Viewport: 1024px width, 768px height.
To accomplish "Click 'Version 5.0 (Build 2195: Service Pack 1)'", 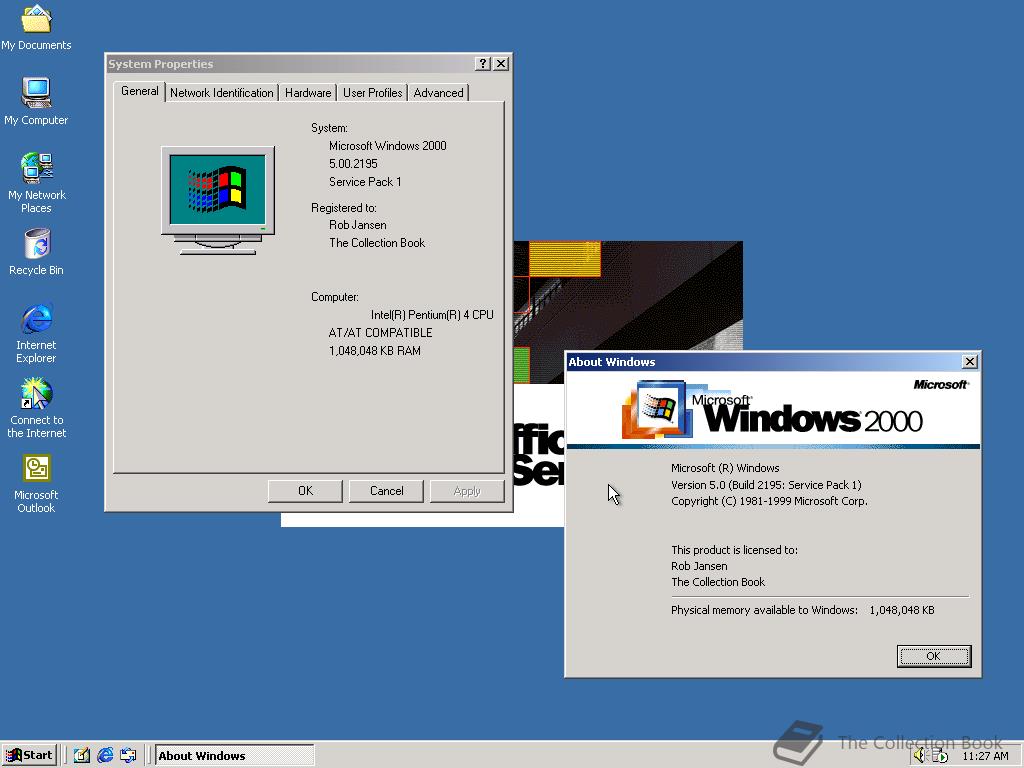I will pos(767,485).
